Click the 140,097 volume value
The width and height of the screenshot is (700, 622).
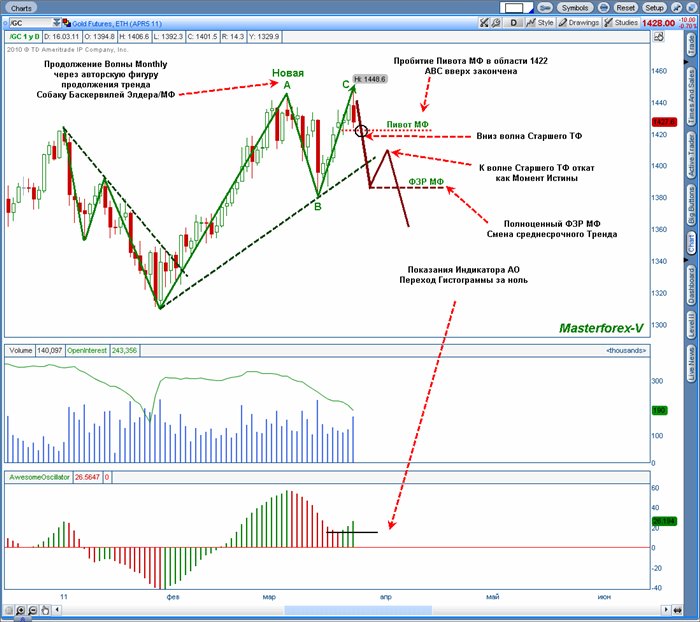click(x=50, y=351)
